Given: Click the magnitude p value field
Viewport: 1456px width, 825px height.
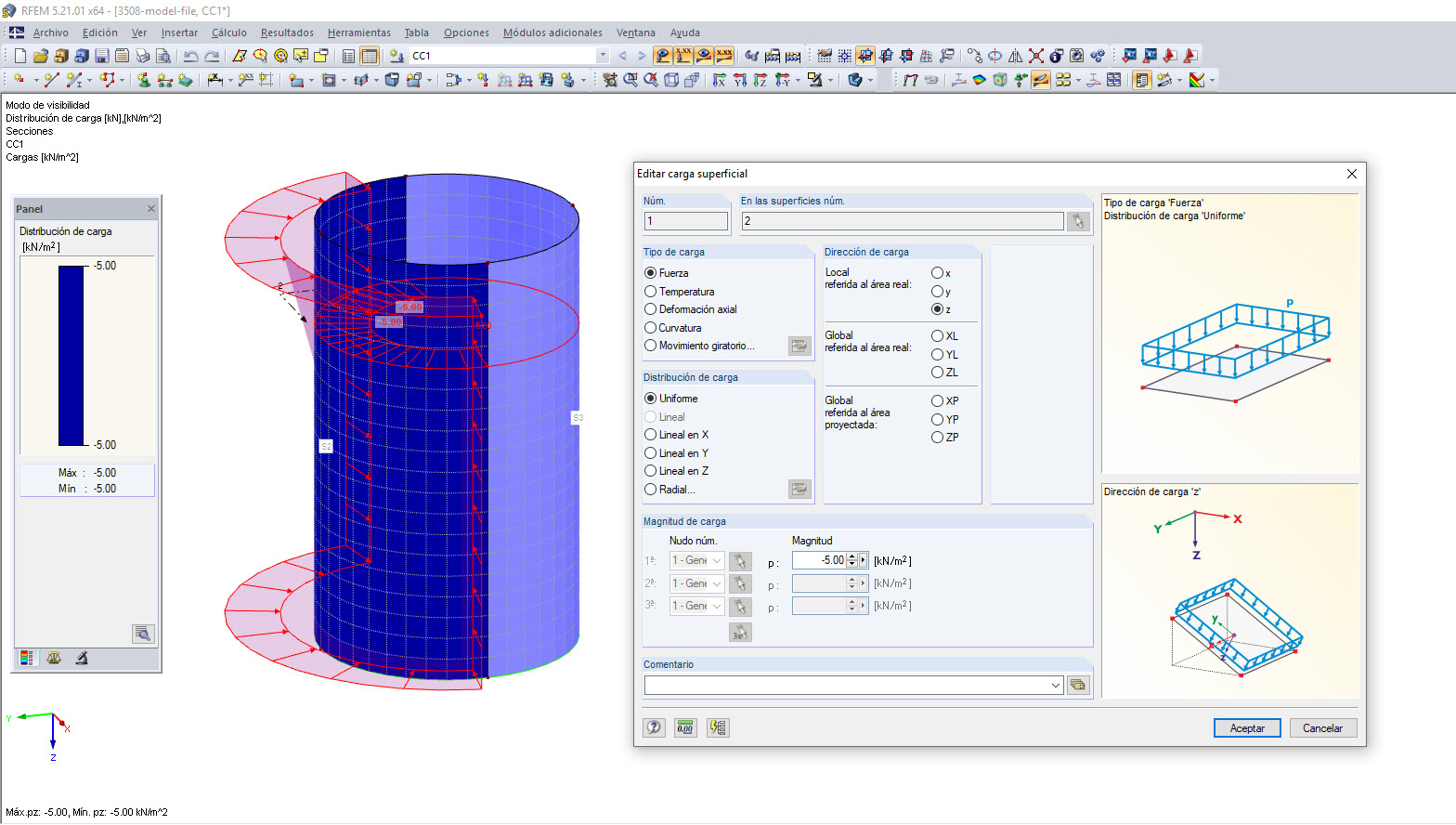Looking at the screenshot, I should [x=819, y=560].
